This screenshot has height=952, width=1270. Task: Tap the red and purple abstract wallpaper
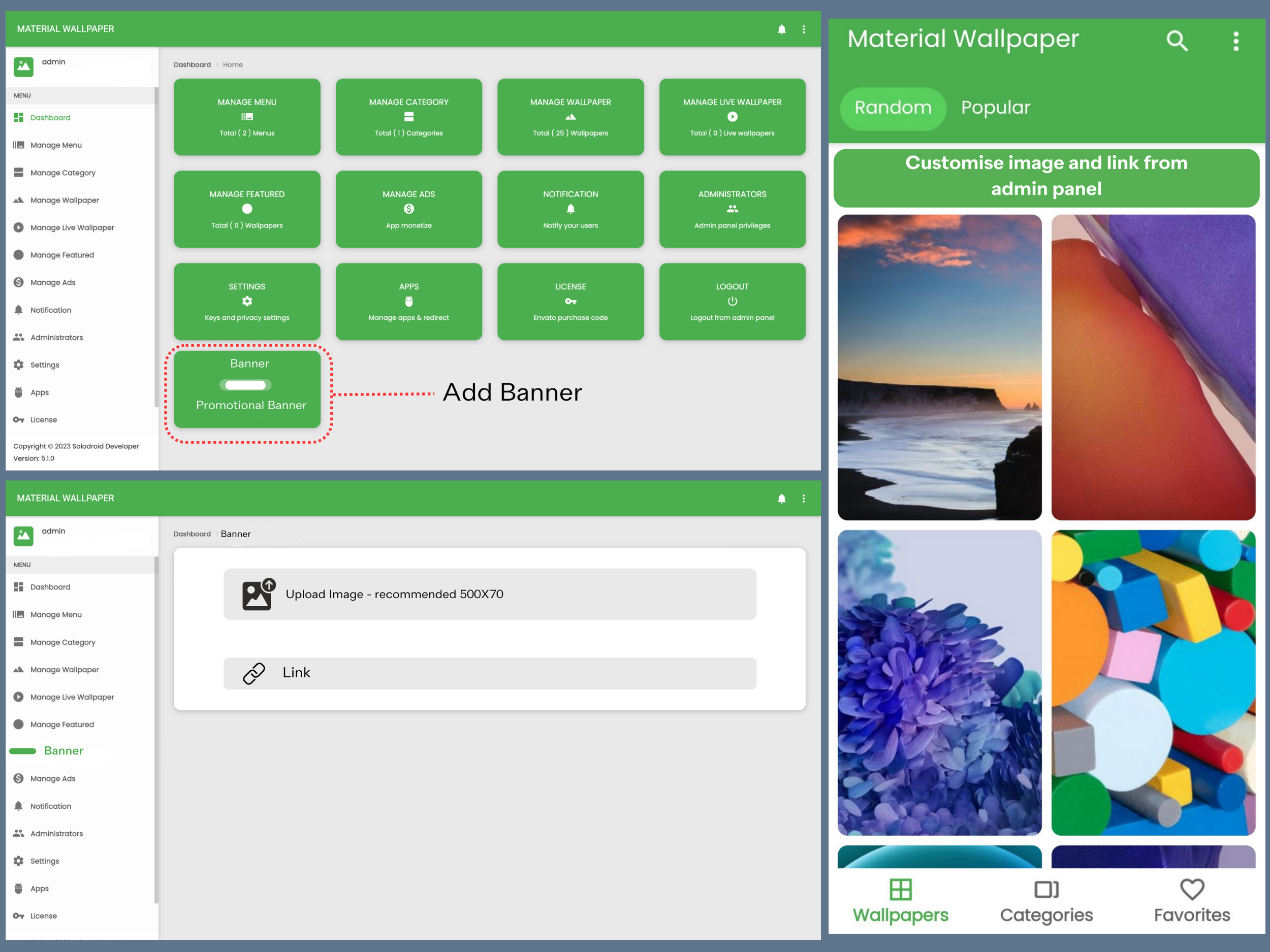coord(1154,367)
